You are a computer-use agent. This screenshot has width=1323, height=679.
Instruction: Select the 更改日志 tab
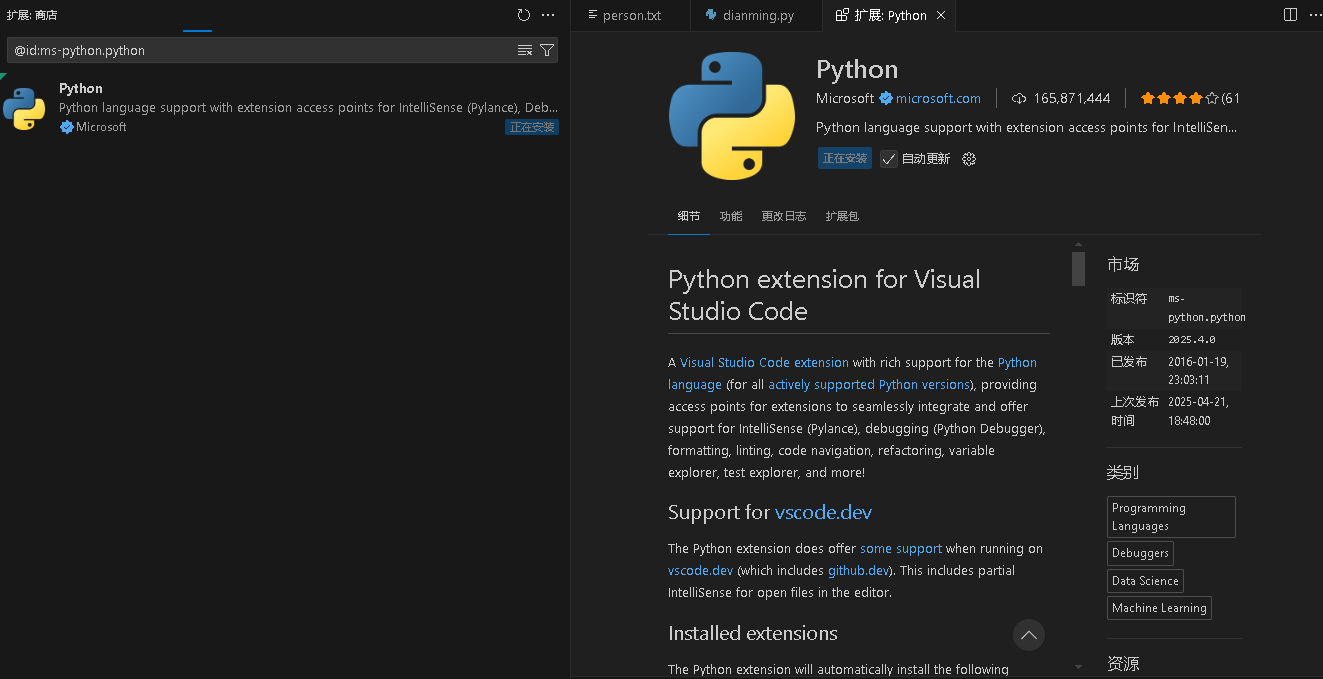point(783,216)
